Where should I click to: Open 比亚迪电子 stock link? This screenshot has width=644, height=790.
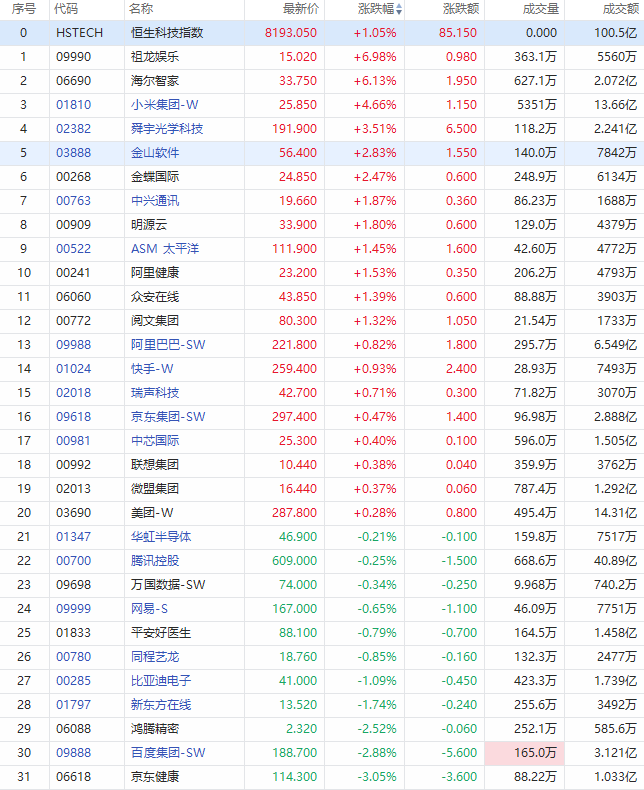point(161,681)
